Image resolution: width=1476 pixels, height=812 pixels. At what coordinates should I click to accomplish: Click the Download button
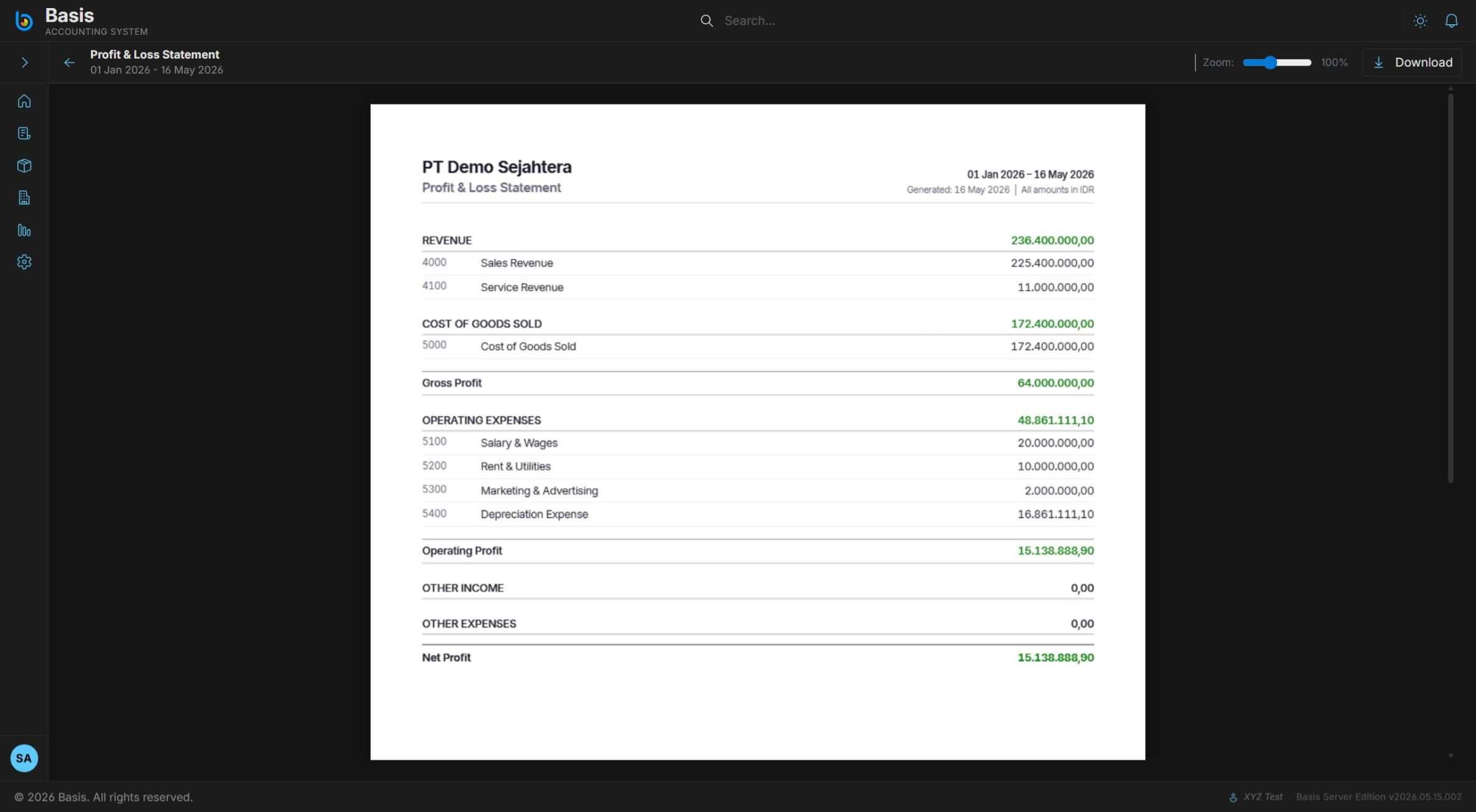coord(1412,62)
